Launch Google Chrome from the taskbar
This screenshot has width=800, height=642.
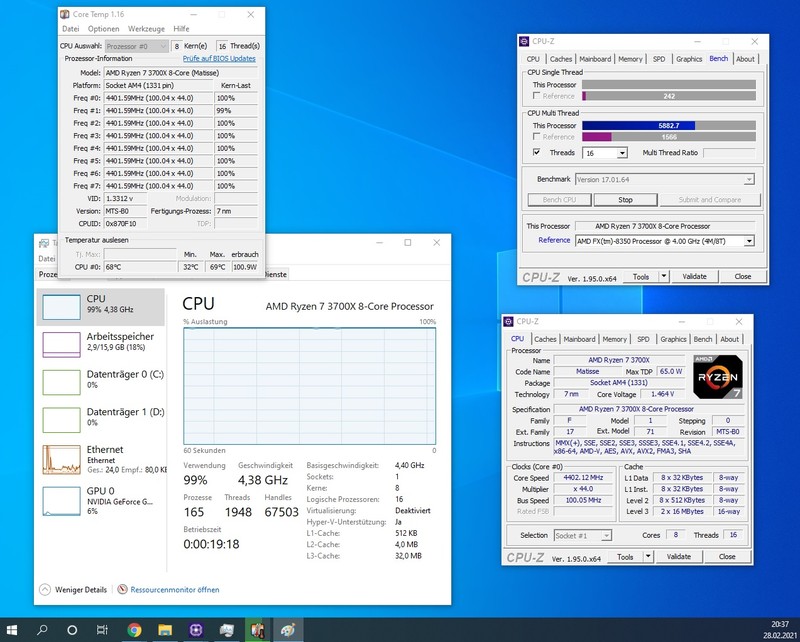pos(136,630)
